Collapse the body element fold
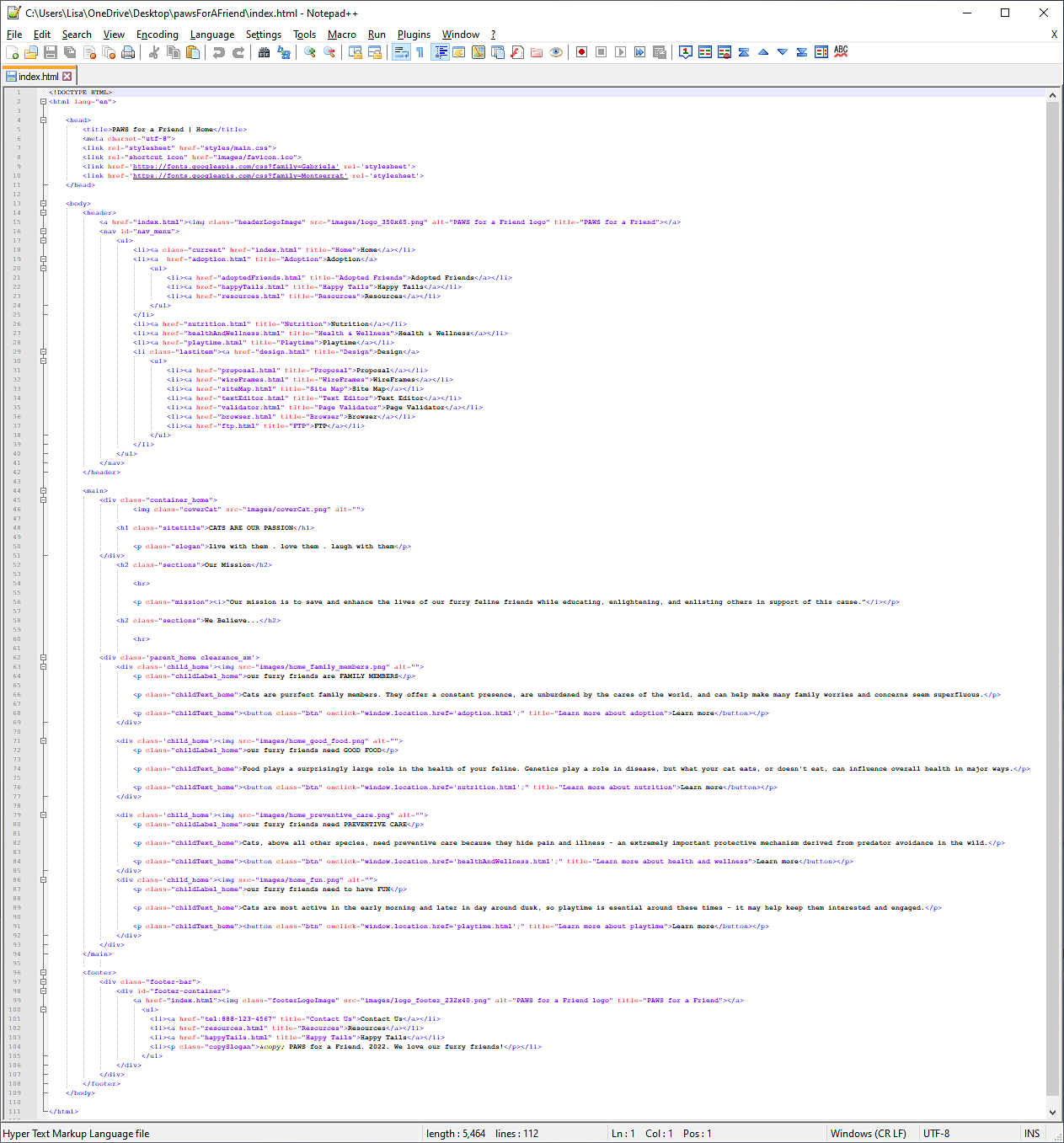 42,203
